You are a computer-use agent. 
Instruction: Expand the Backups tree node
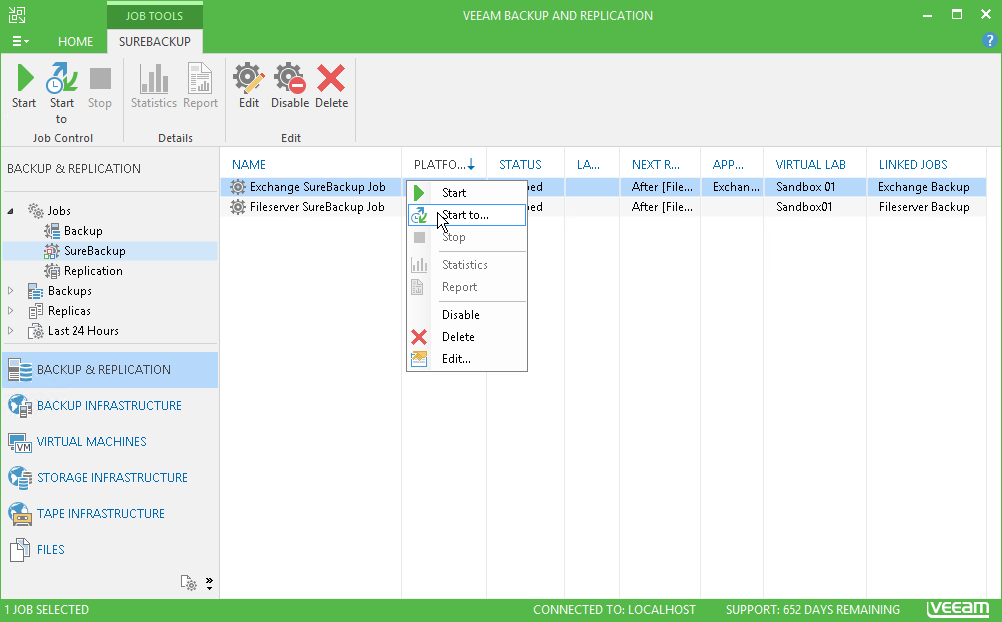coord(11,291)
